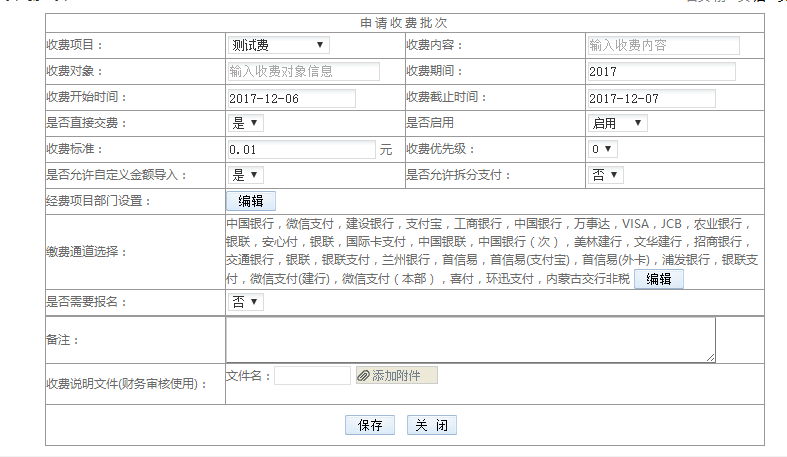
Task: Click the 收费内容 input field
Action: (662, 45)
